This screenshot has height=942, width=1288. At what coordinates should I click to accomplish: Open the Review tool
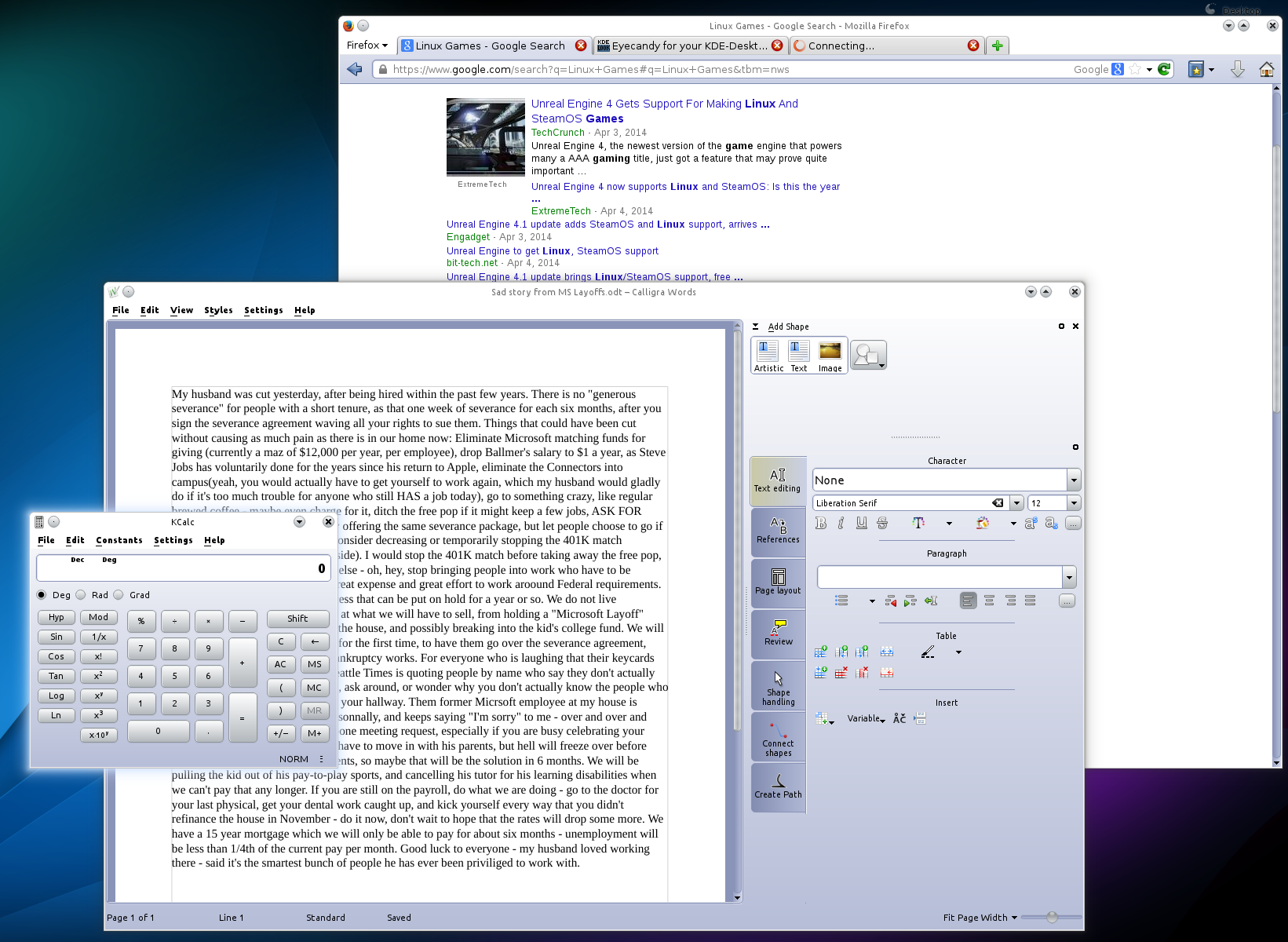[778, 633]
